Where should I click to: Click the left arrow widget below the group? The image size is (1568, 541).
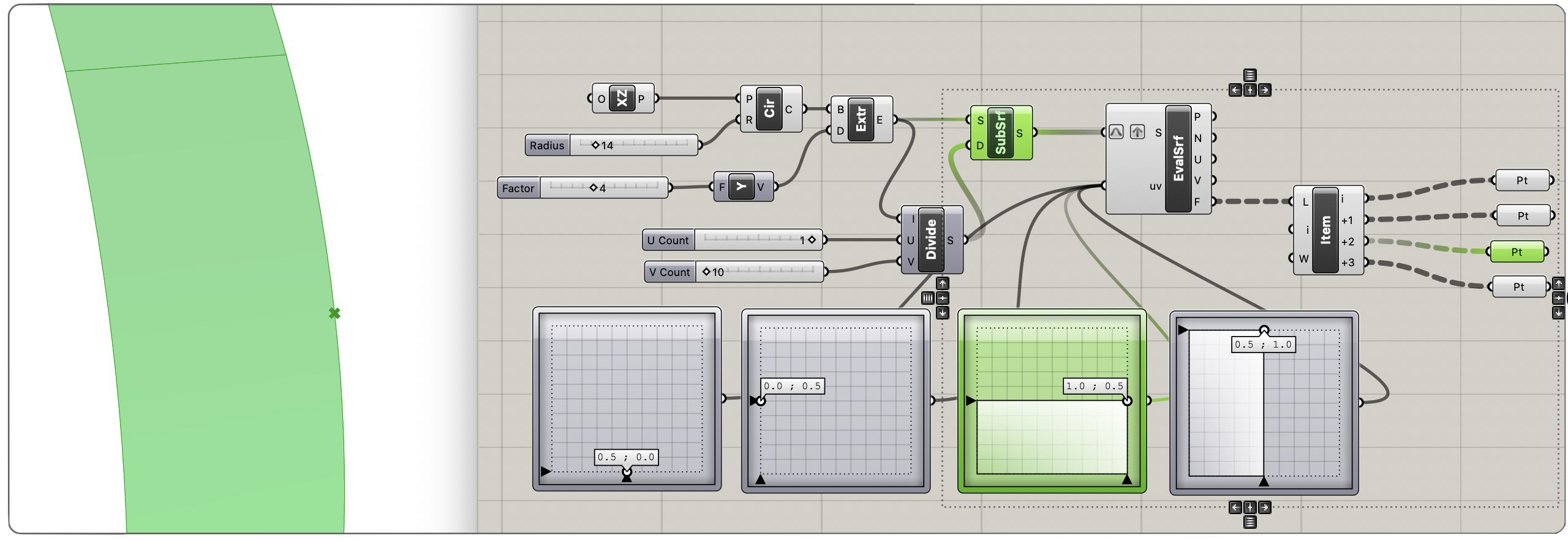(x=1235, y=507)
